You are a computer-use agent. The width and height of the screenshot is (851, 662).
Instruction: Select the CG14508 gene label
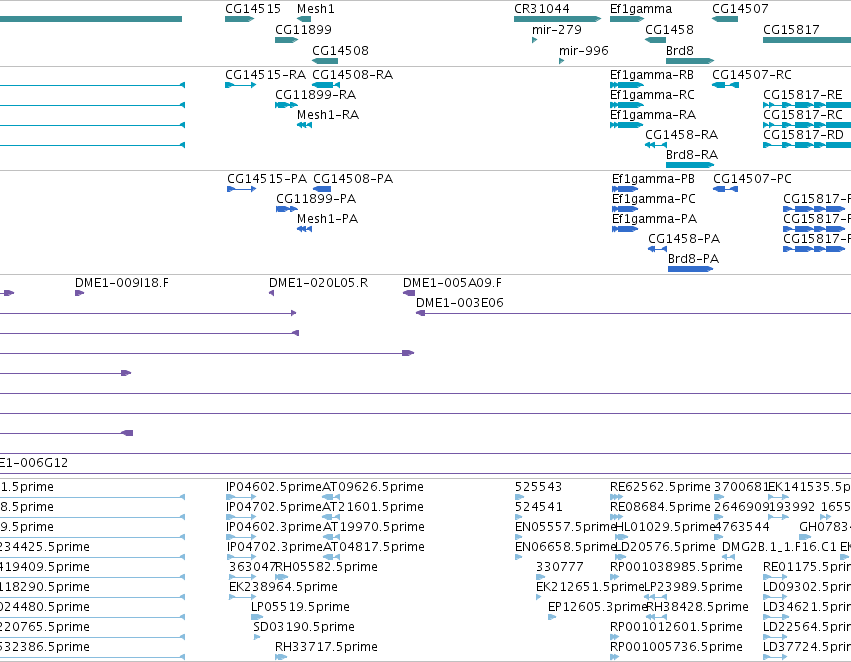pos(340,50)
